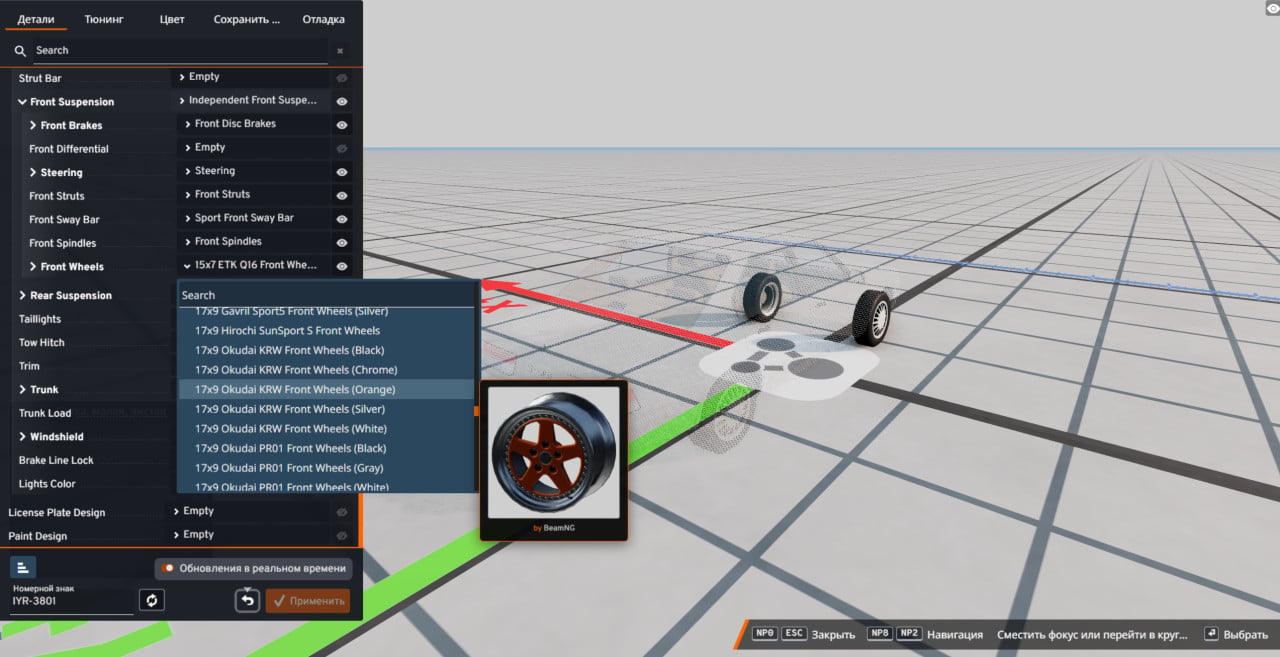Select 17x9 Okudai KRW Front Wheels (Chrome)
This screenshot has width=1280, height=657.
pyautogui.click(x=326, y=370)
